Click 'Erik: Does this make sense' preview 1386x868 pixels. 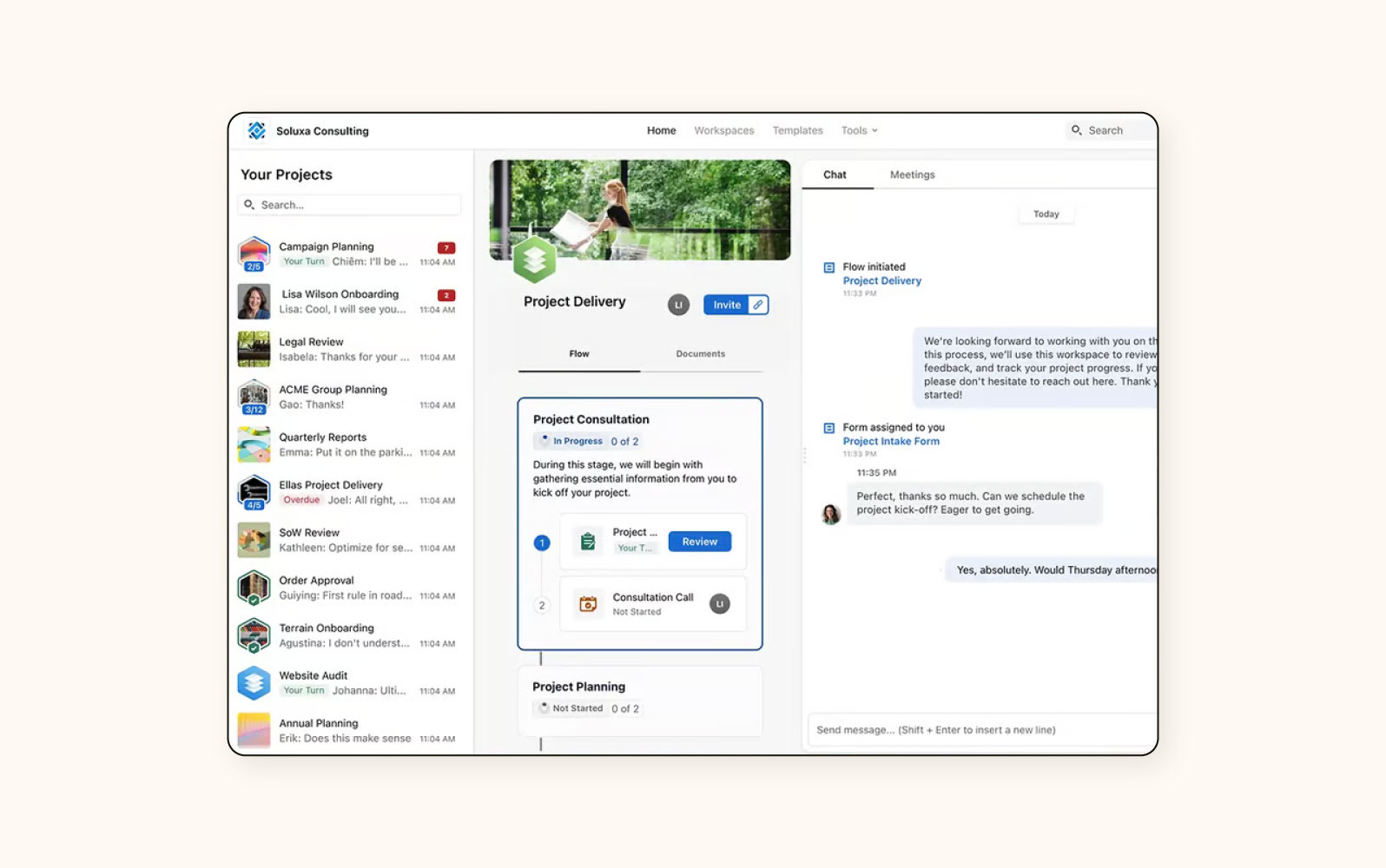(x=345, y=739)
